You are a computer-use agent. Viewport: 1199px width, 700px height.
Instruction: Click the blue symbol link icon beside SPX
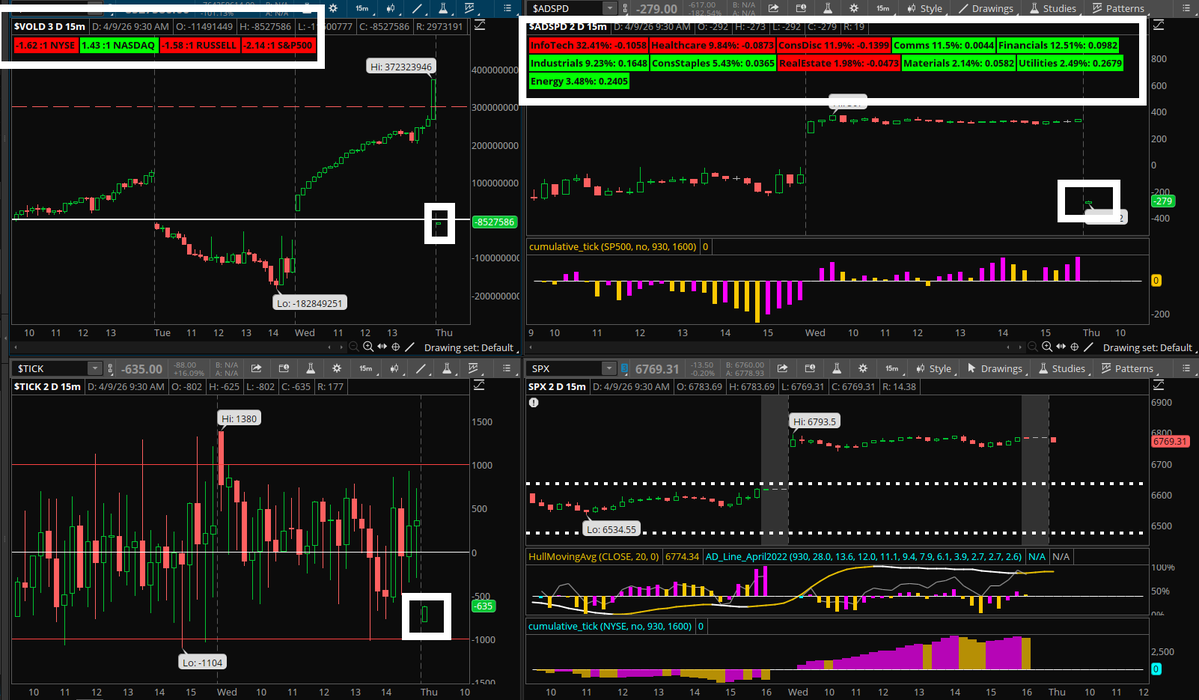[625, 369]
